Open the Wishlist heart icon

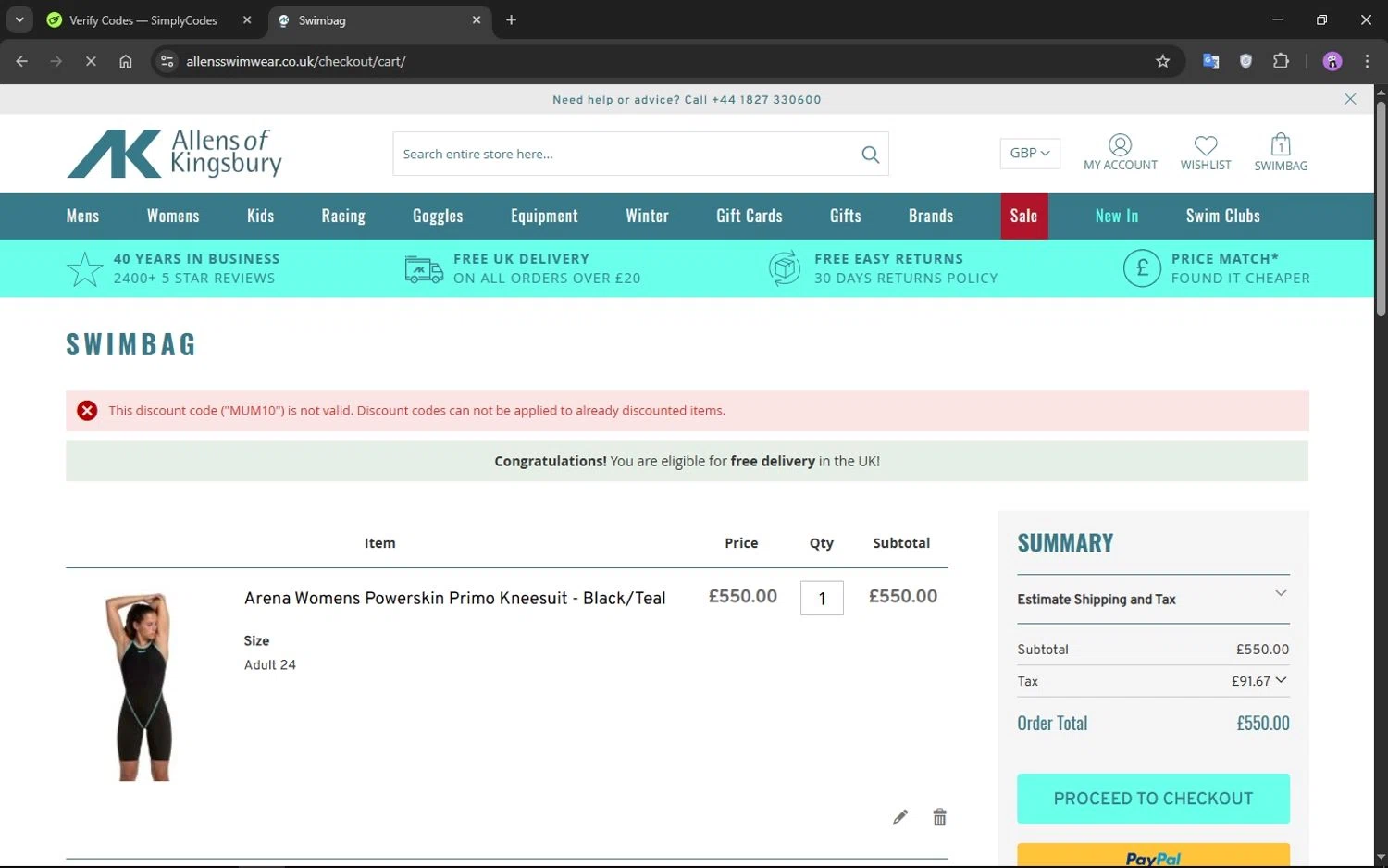point(1205,145)
